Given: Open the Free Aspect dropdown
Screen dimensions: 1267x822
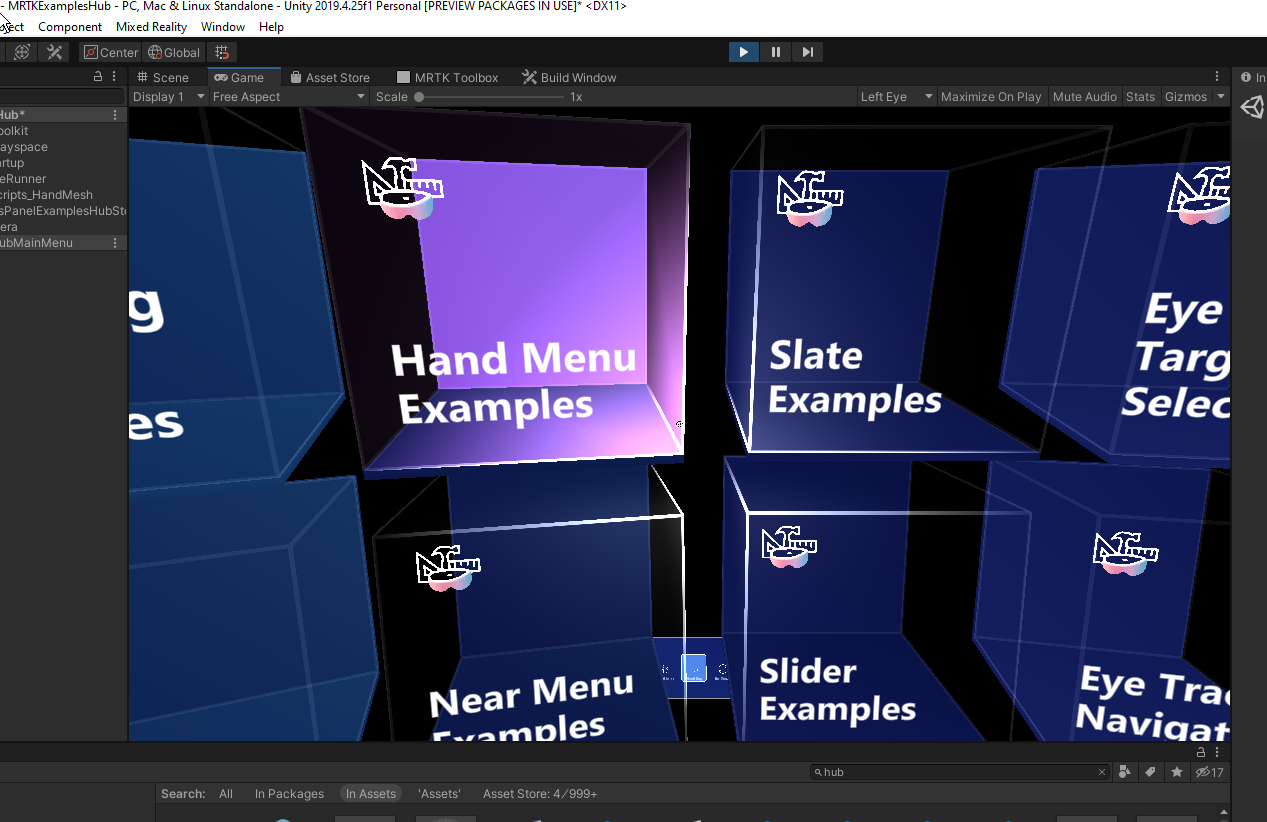Looking at the screenshot, I should point(289,97).
